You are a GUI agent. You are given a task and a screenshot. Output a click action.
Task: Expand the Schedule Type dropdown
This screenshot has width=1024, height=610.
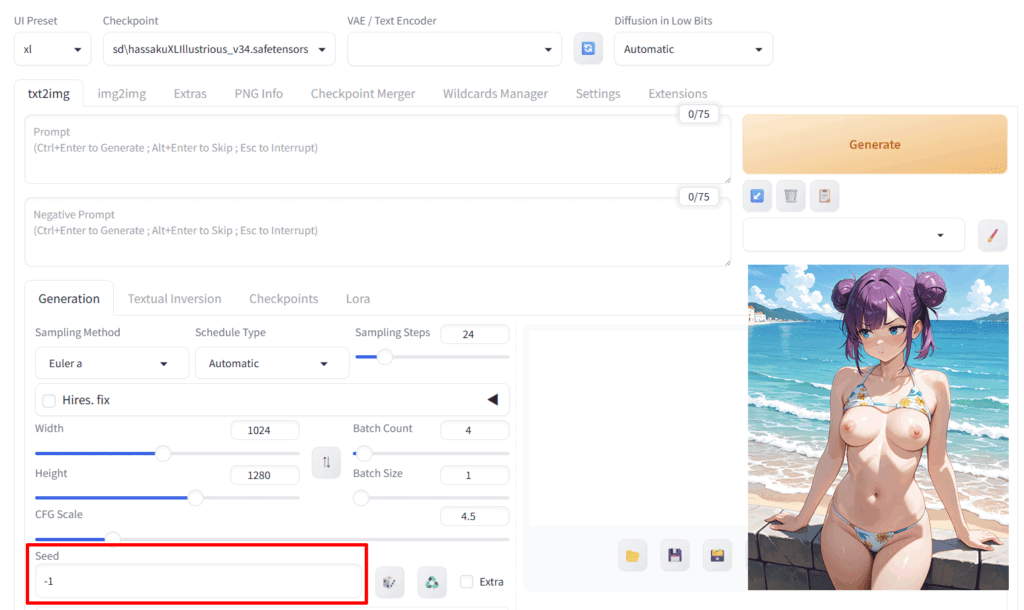pos(271,364)
